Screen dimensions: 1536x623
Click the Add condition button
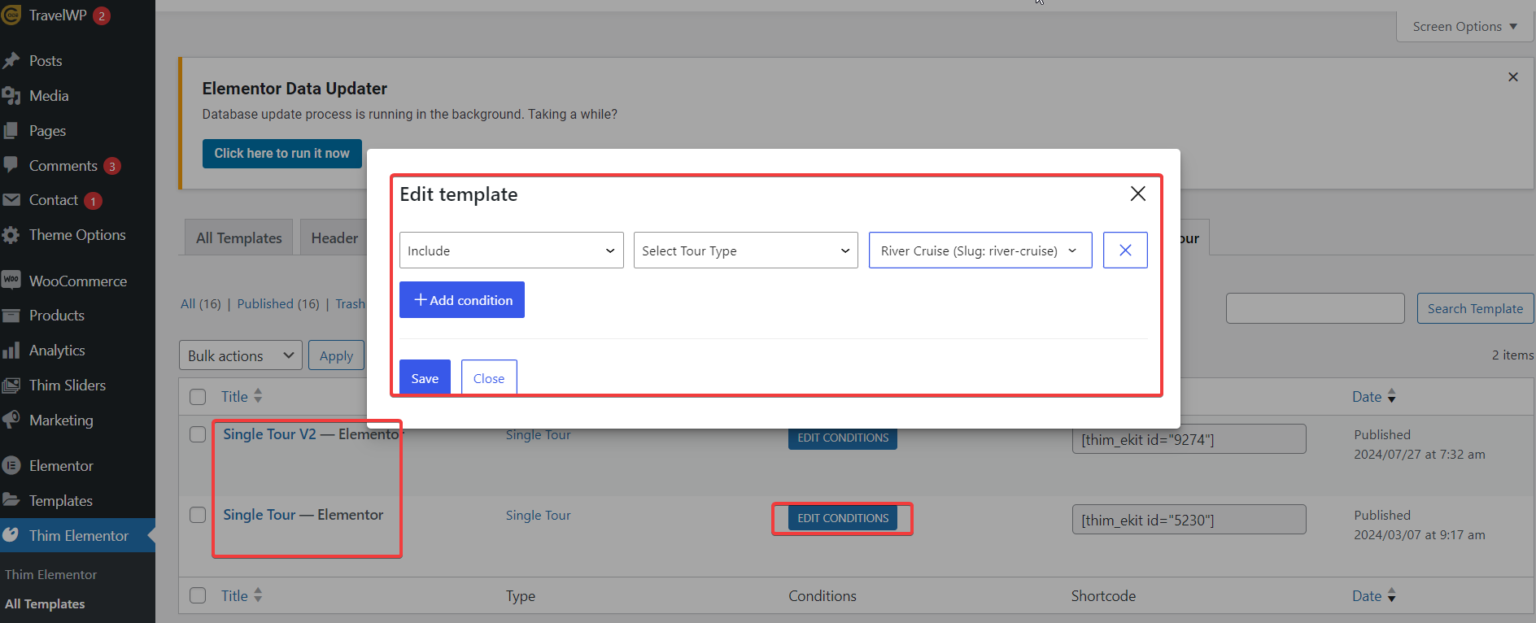[x=462, y=300]
